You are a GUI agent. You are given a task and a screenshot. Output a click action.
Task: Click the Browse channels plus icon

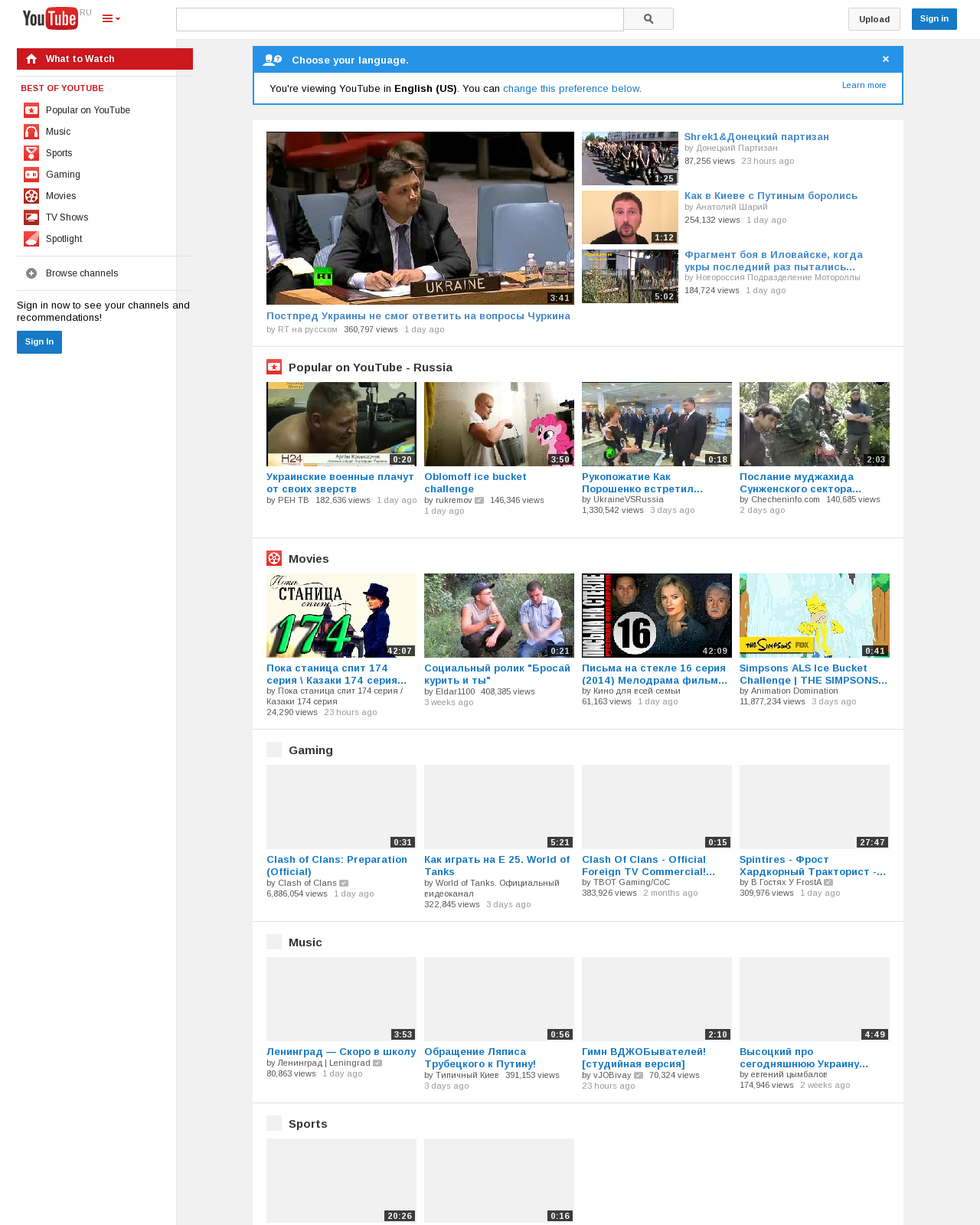click(x=31, y=273)
